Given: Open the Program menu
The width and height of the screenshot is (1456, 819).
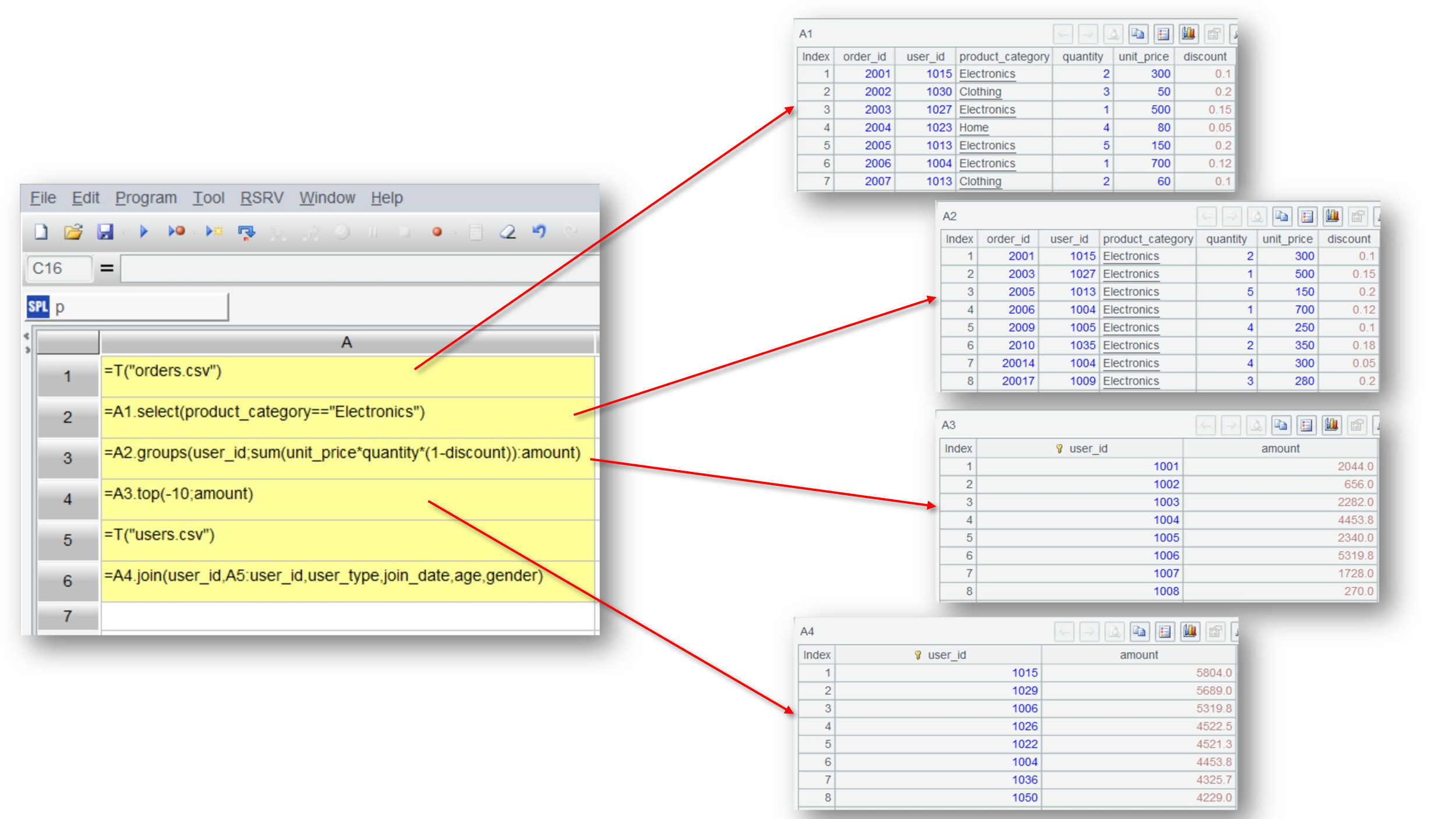Looking at the screenshot, I should [146, 198].
